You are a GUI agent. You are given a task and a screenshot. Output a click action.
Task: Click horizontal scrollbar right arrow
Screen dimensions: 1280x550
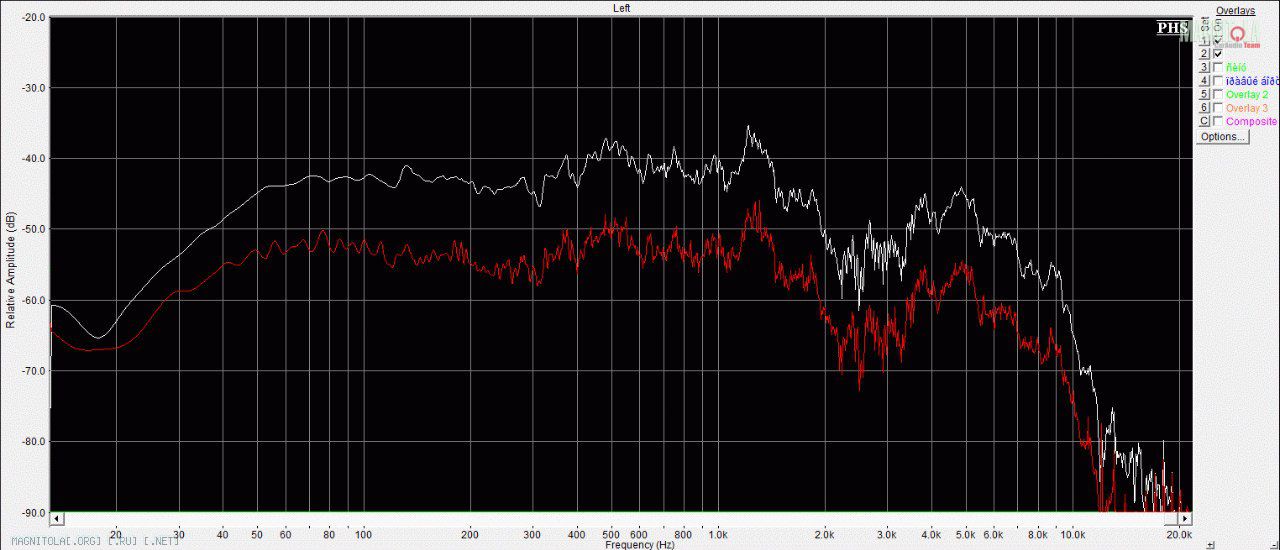pos(1185,519)
